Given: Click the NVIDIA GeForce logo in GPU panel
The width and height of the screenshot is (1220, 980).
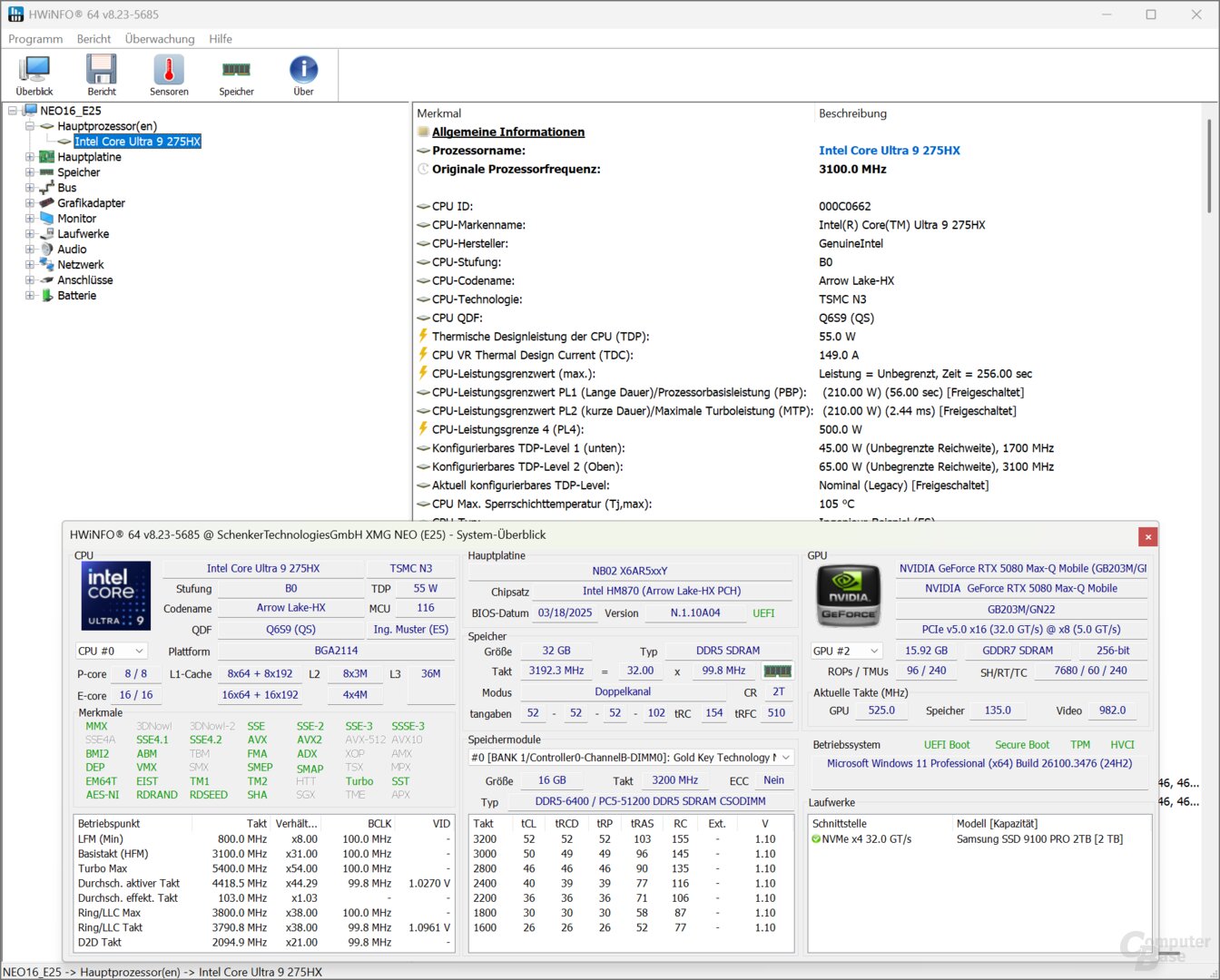Looking at the screenshot, I should 848,595.
